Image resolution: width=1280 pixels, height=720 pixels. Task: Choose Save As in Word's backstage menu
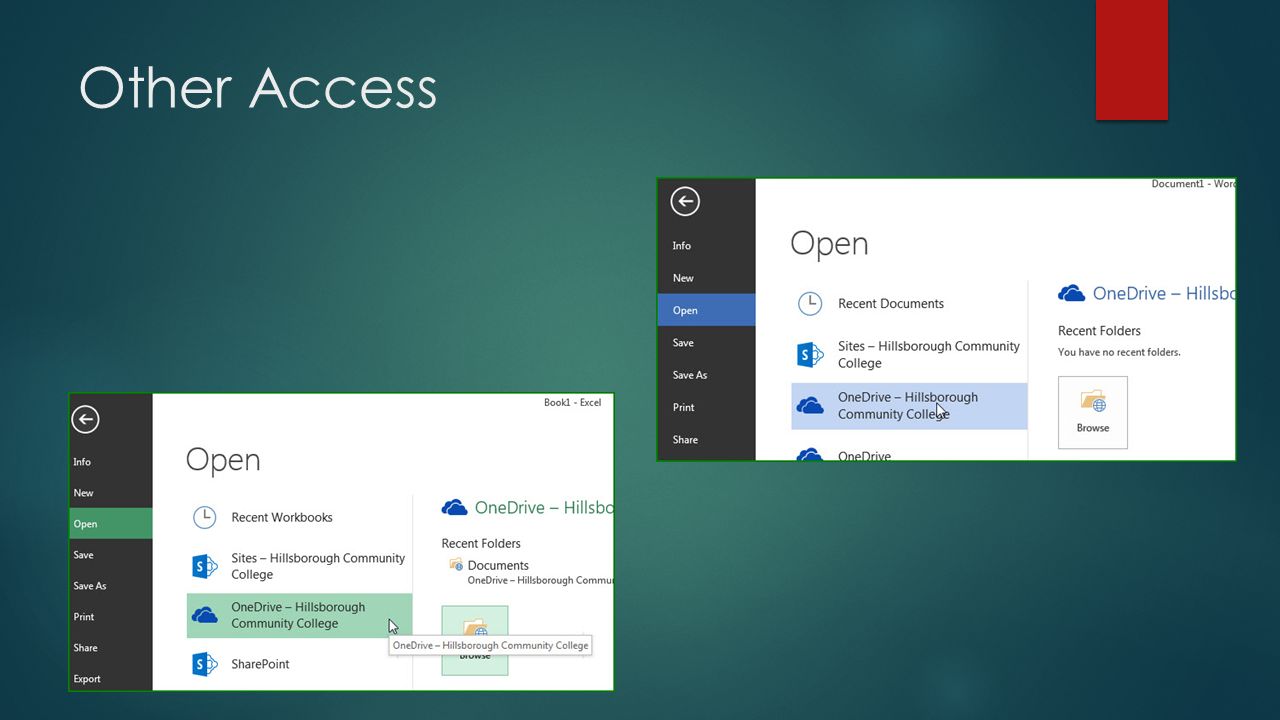point(706,375)
